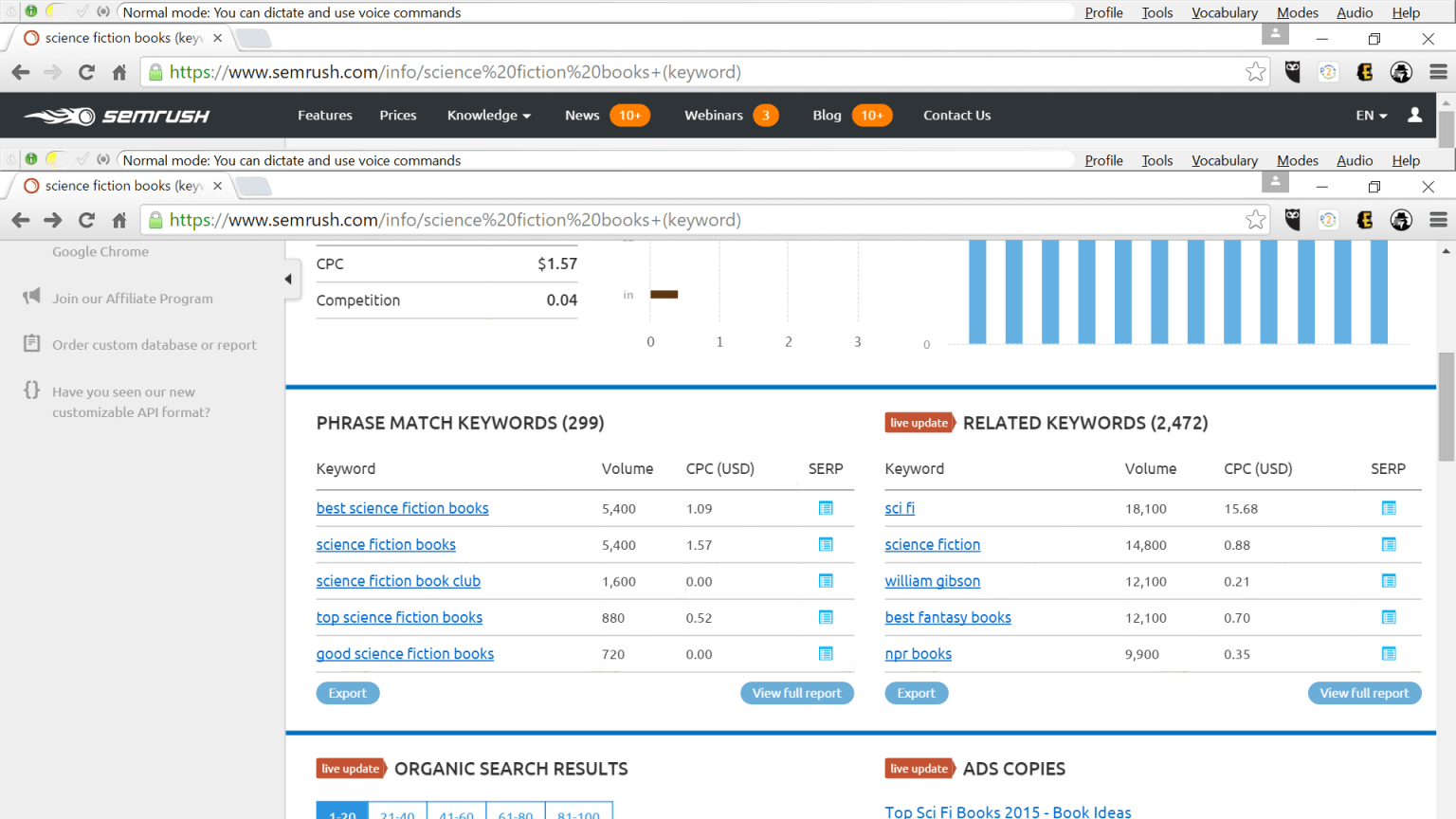Open the 'good science fiction books' keyword link
Viewport: 1456px width, 819px height.
[x=405, y=653]
